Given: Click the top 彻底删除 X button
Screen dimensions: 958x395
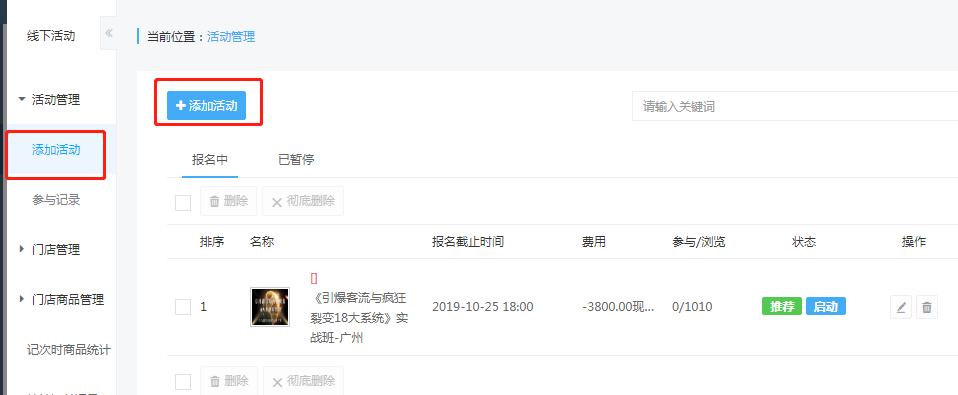Looking at the screenshot, I should pos(303,201).
